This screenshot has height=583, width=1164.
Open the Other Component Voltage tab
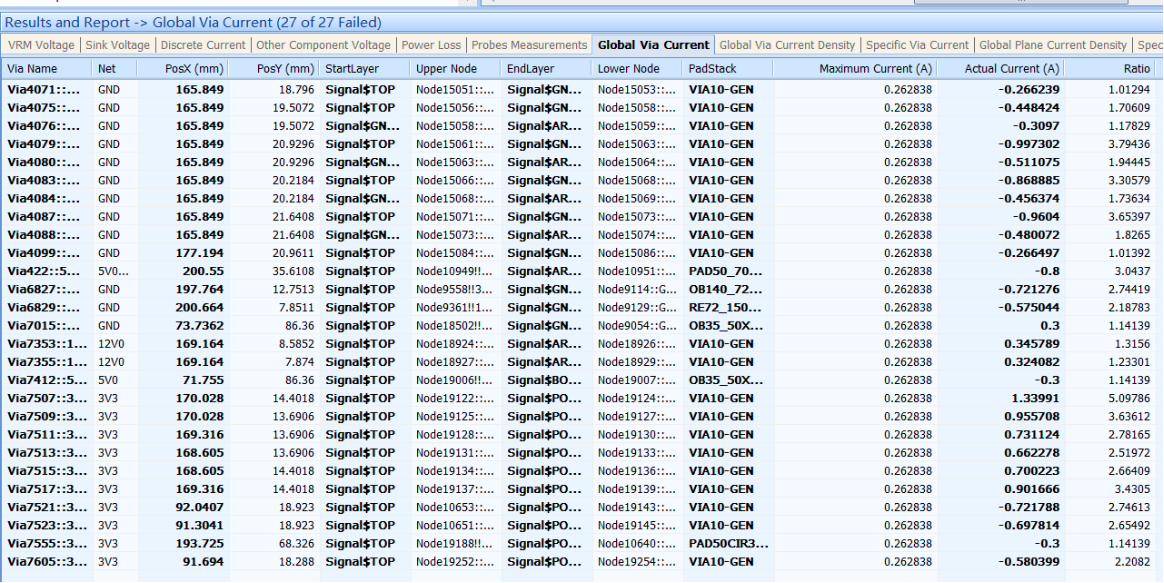[323, 45]
